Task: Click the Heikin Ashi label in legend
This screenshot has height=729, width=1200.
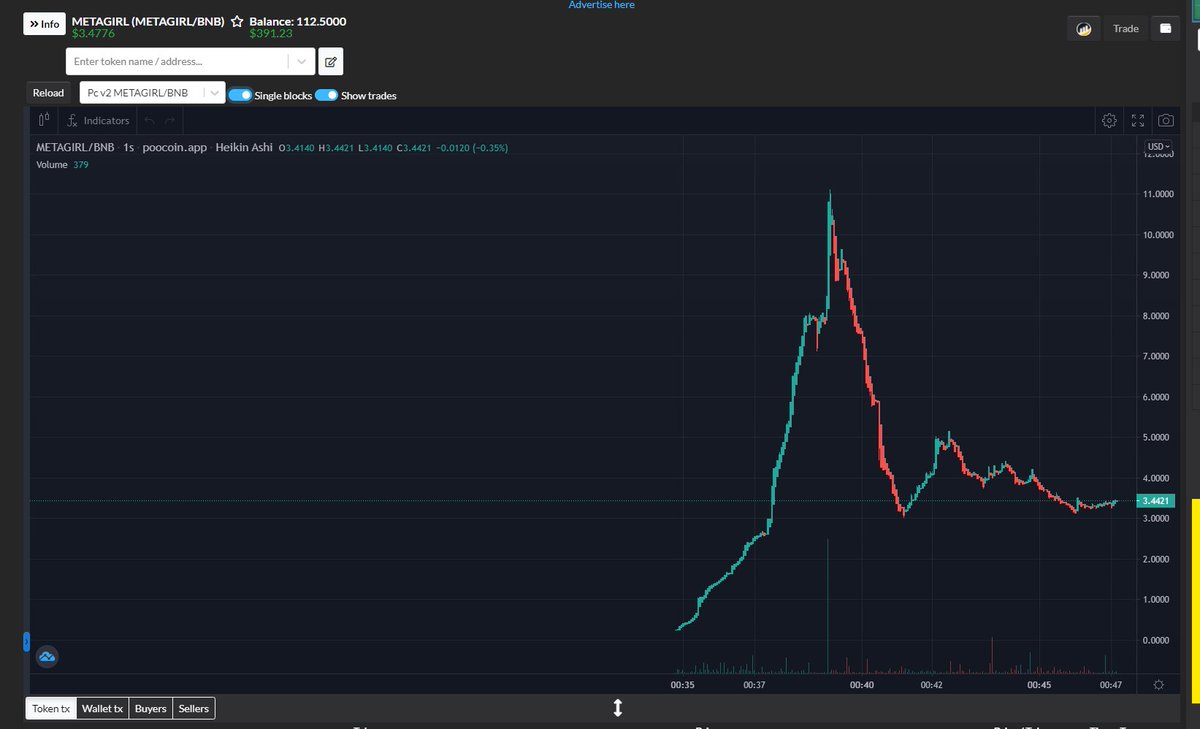Action: 244,148
